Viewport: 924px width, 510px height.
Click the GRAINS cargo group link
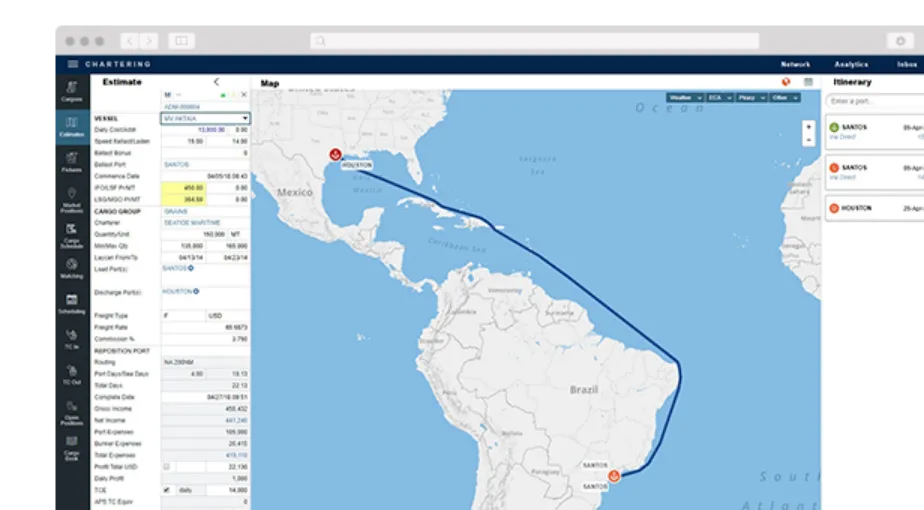tap(176, 211)
